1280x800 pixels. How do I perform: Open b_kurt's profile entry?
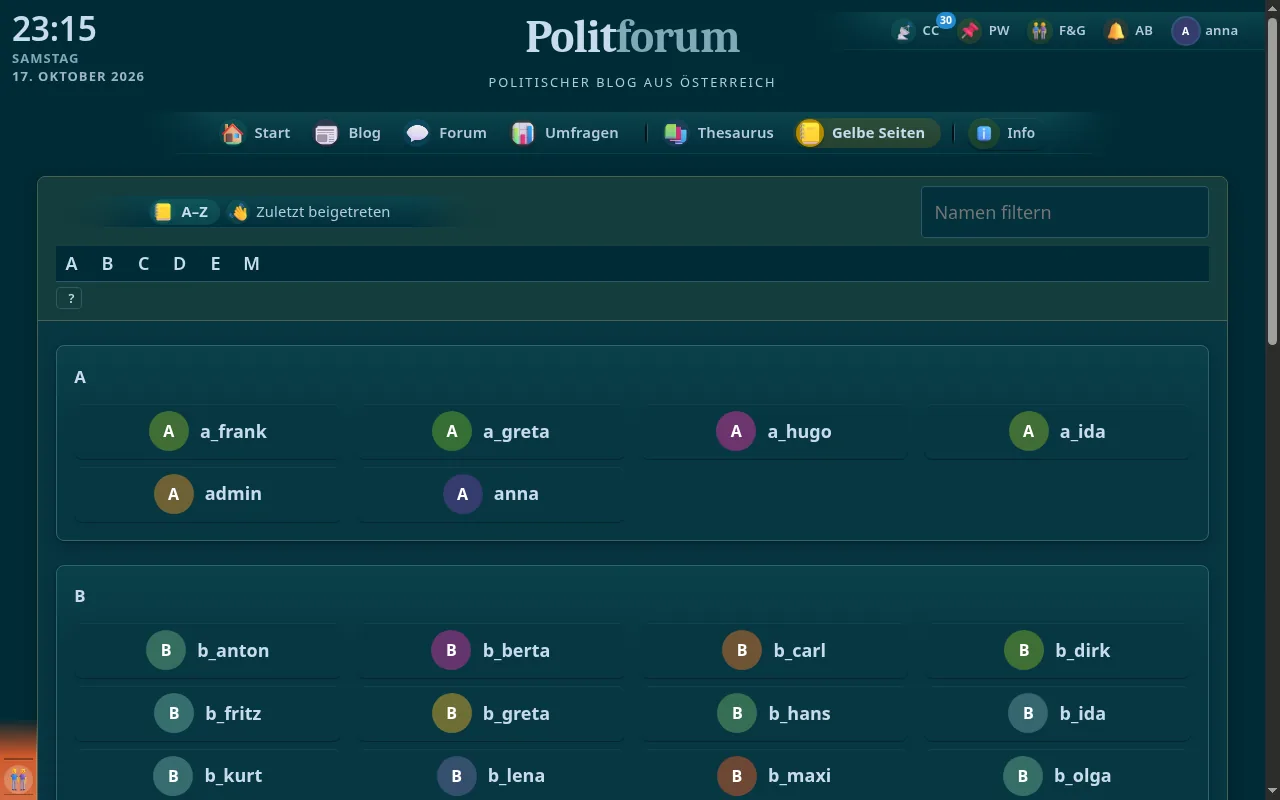[x=208, y=775]
